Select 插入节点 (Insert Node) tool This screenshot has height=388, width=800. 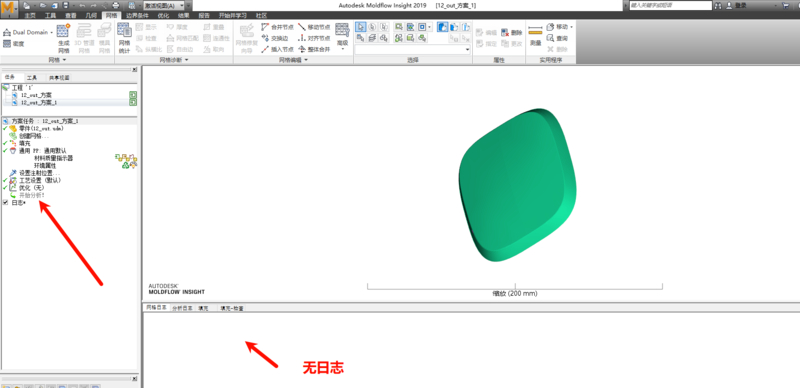277,50
